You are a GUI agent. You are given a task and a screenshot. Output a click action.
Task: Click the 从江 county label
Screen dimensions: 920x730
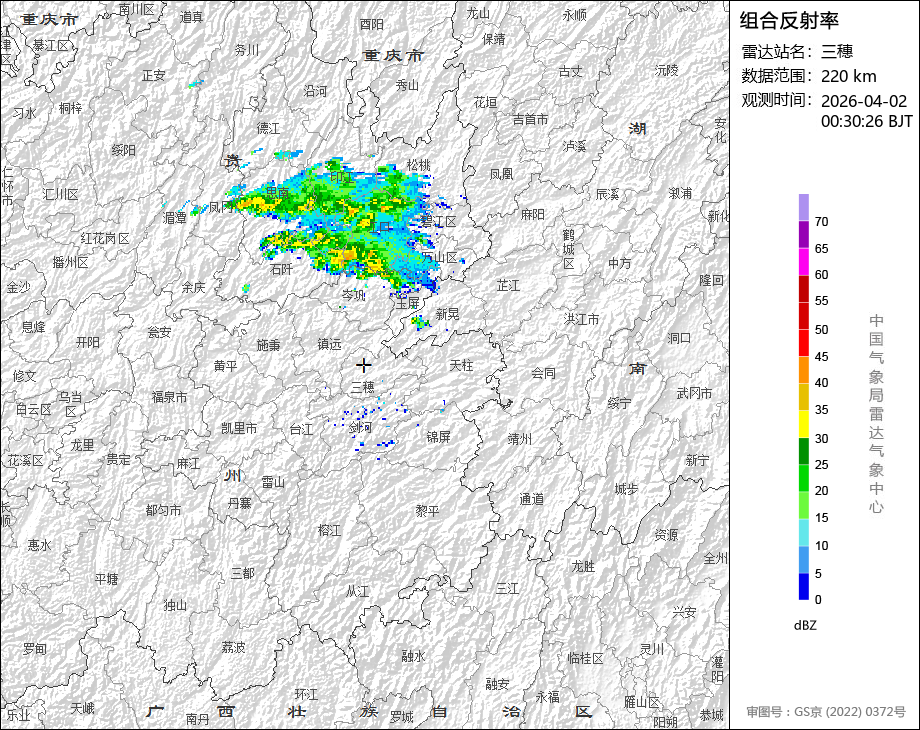click(x=357, y=592)
